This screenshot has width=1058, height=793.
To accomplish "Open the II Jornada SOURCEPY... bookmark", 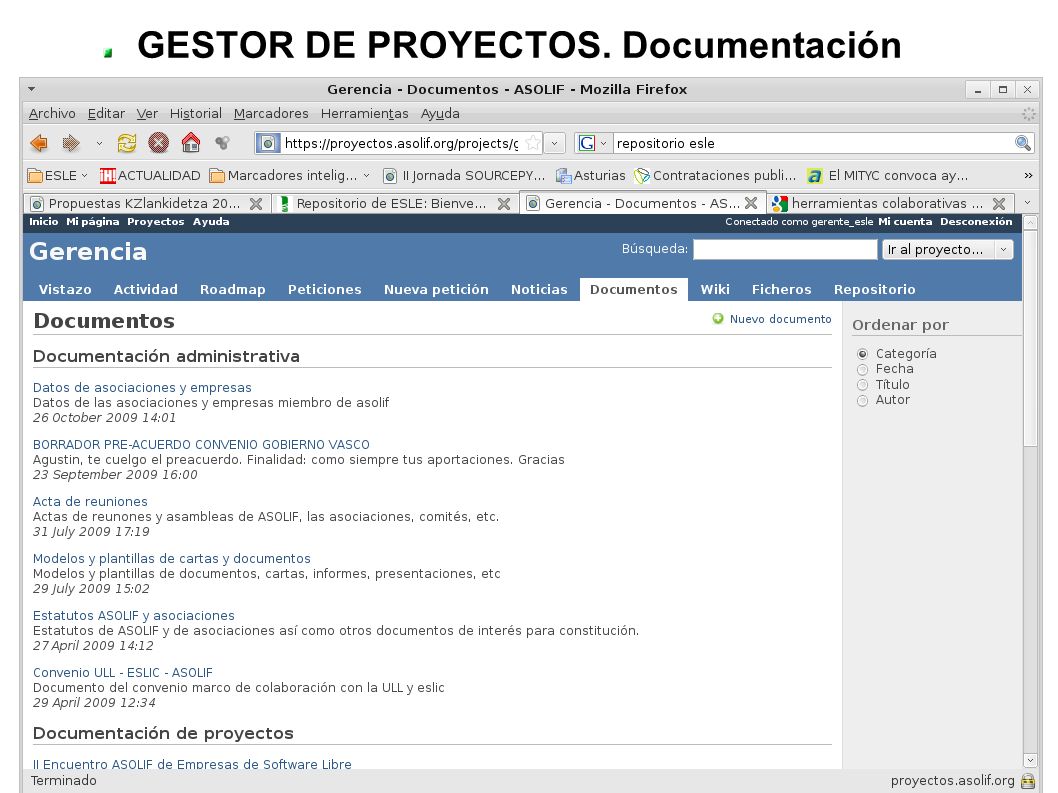I will pos(464,175).
